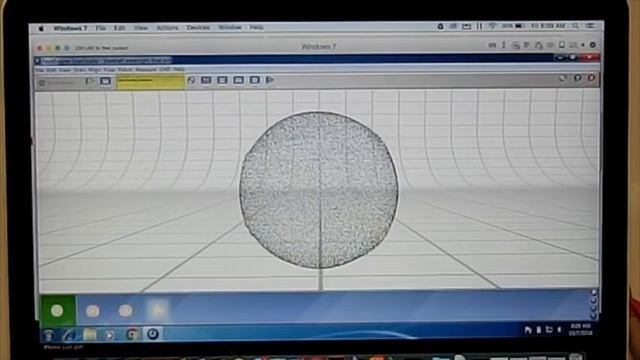Select the third thumbnail in bottom strip
Screen dimensions: 640x360
coord(125,311)
